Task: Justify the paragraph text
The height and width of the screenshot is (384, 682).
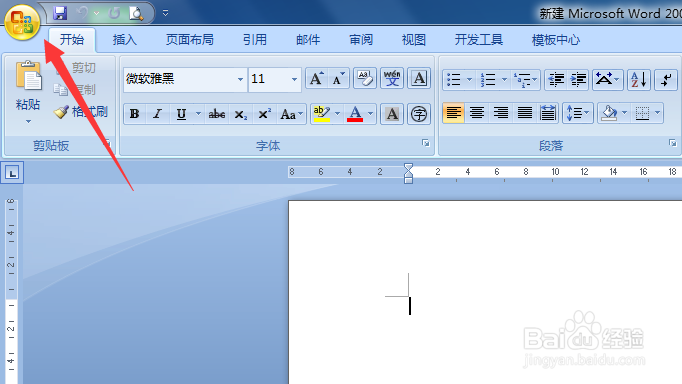Action: coord(525,113)
